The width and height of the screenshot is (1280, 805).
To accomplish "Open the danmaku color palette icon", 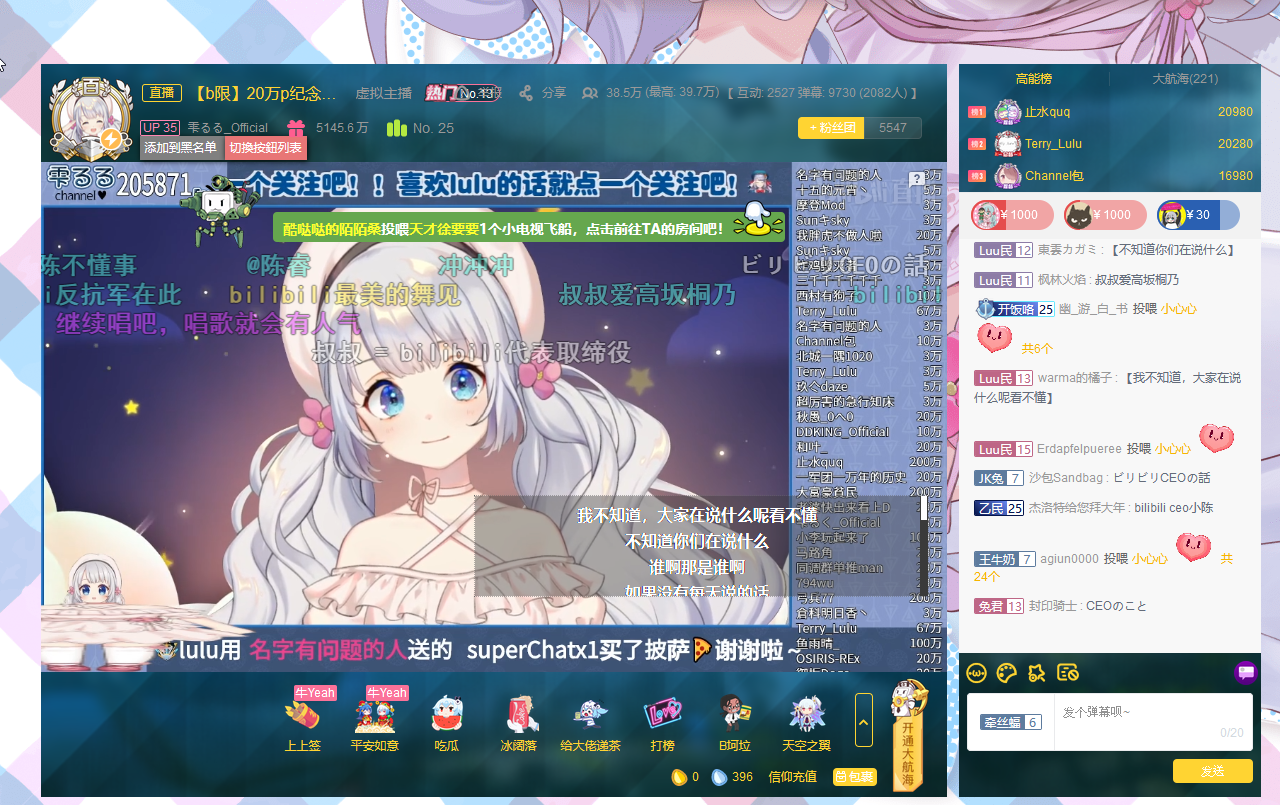I will (x=1007, y=673).
